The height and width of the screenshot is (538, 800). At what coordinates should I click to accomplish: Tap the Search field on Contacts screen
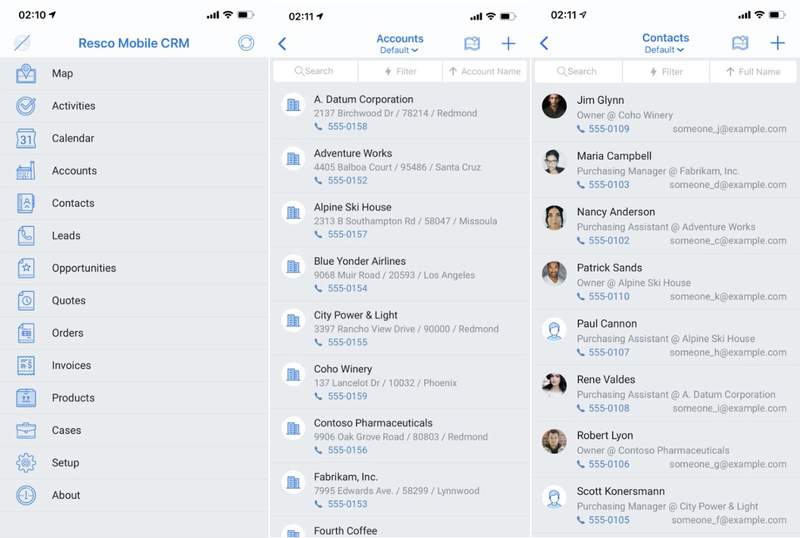coord(577,71)
